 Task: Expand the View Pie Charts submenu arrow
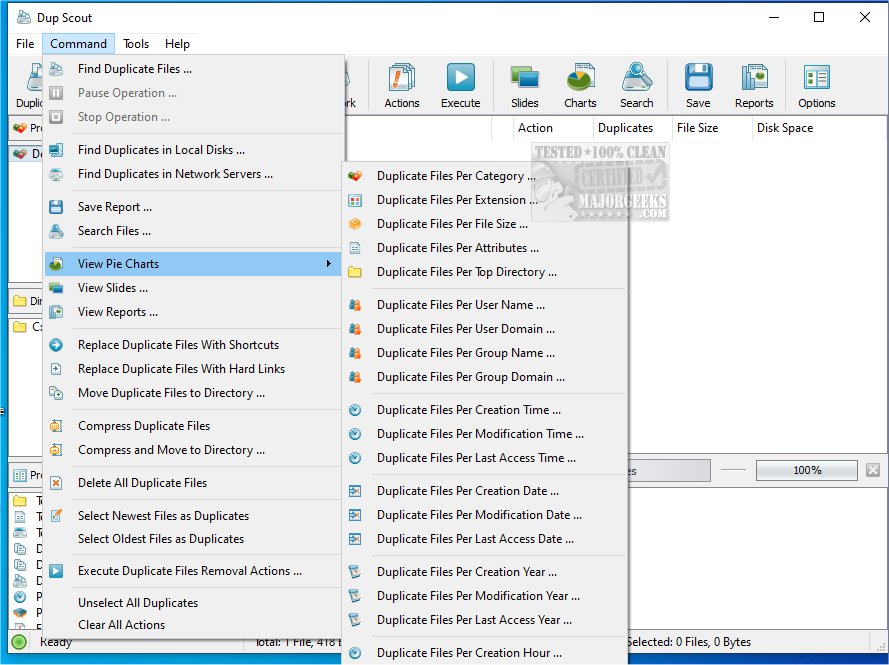[329, 264]
